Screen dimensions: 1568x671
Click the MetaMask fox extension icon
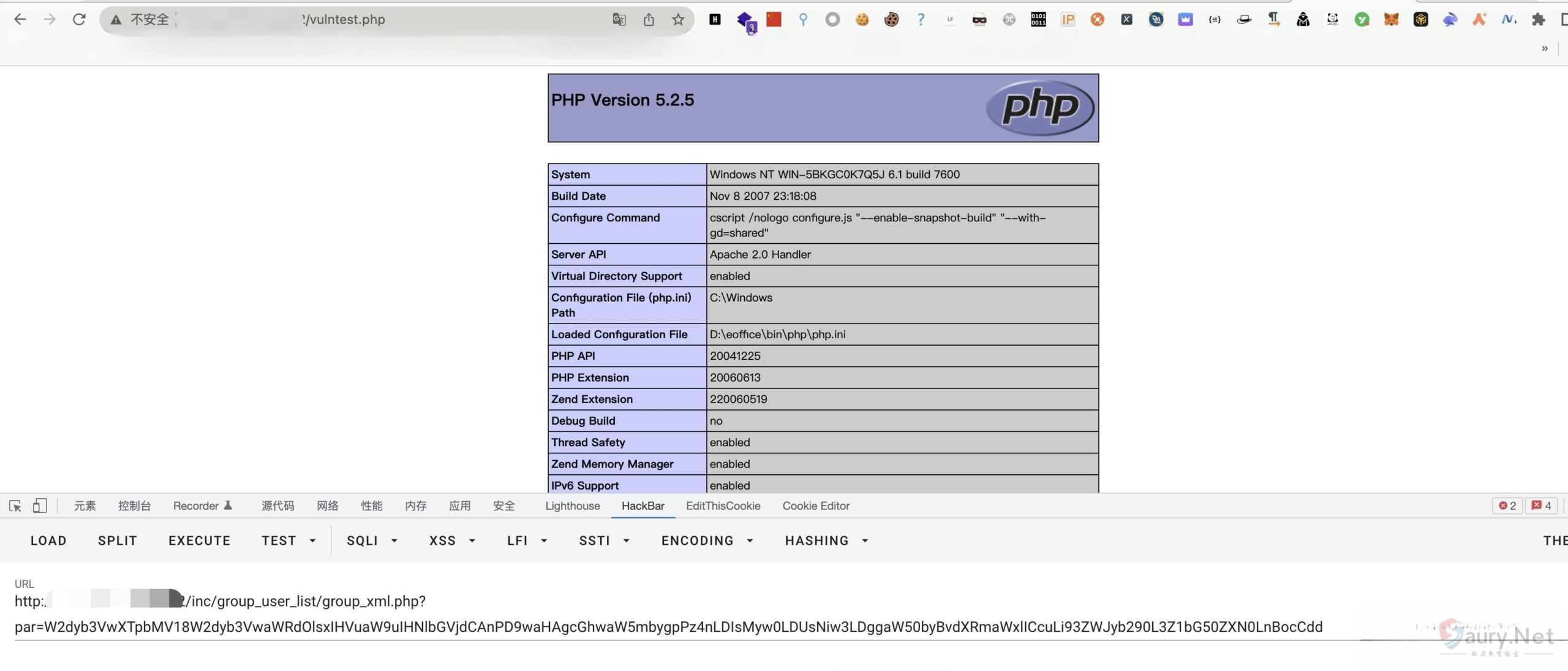pyautogui.click(x=1391, y=20)
